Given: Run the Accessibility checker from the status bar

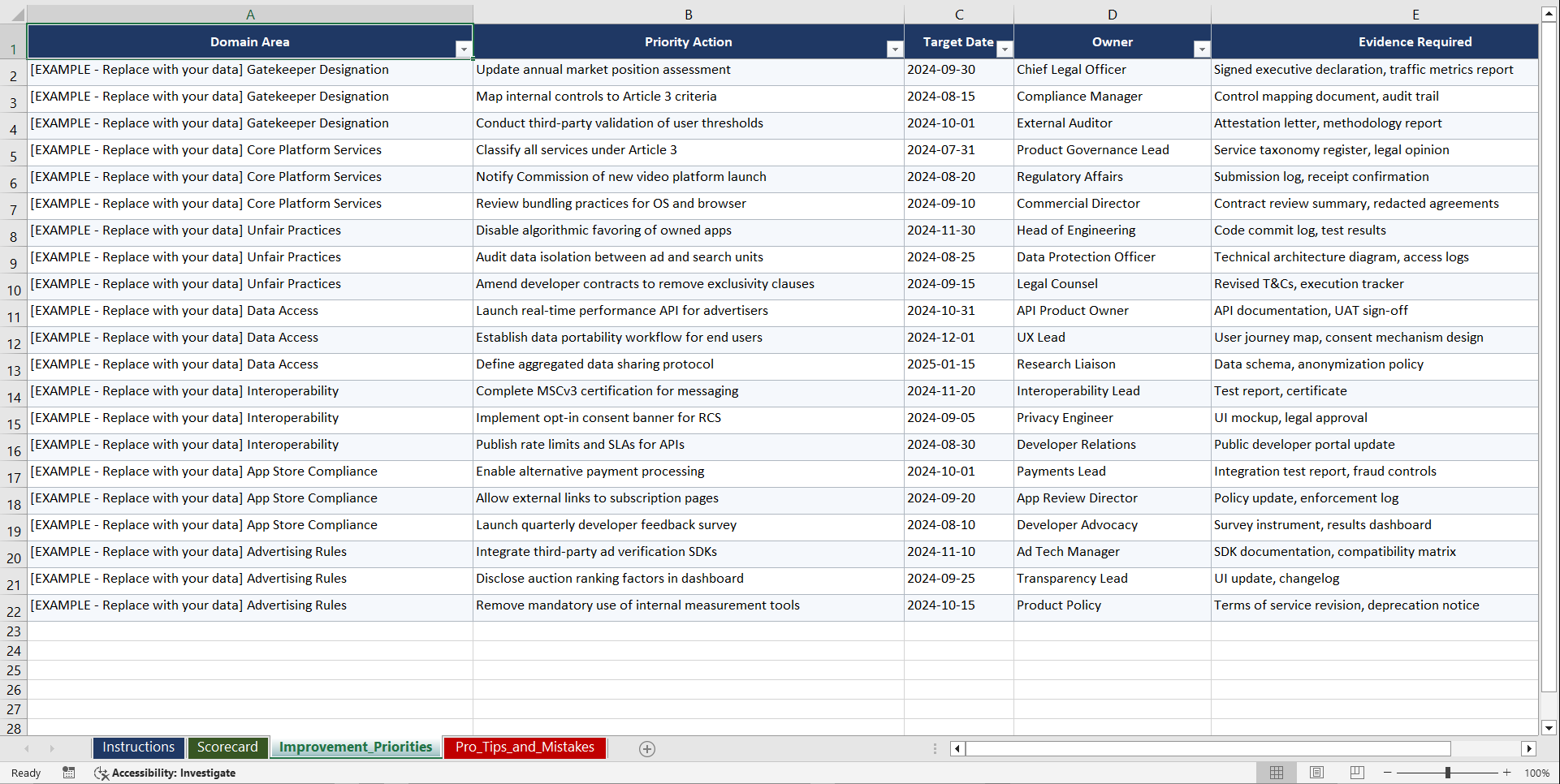Looking at the screenshot, I should 165,773.
